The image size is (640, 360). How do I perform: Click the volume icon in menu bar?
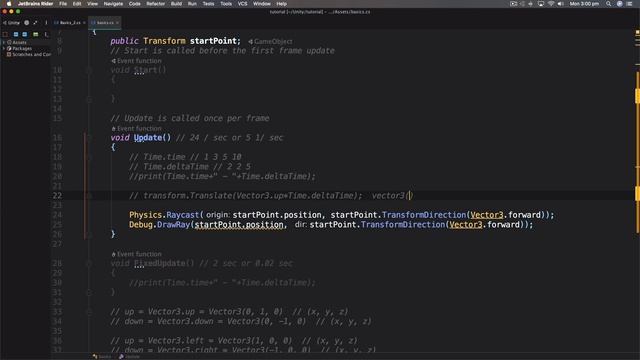[x=560, y=4]
